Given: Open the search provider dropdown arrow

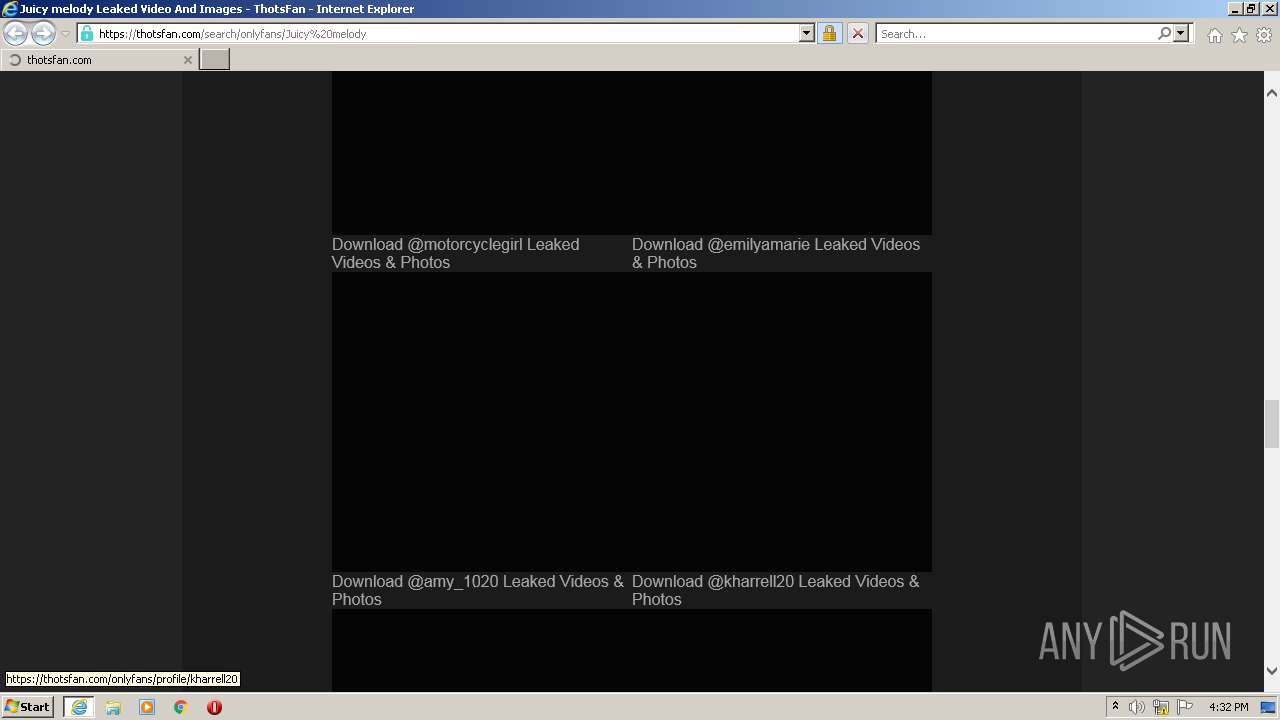Looking at the screenshot, I should coord(1181,33).
